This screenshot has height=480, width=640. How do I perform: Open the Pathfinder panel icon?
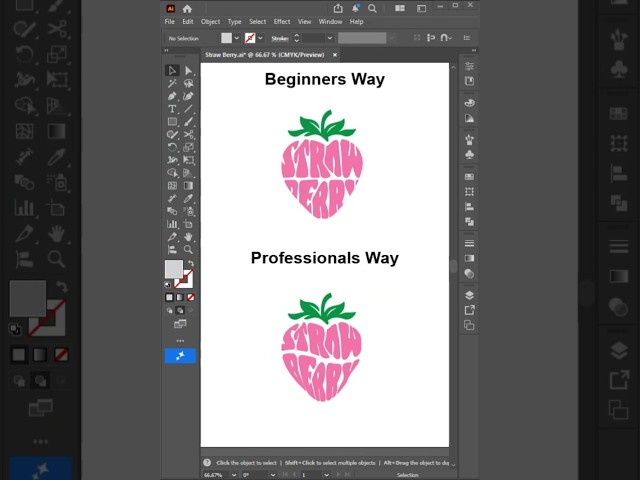tap(469, 222)
